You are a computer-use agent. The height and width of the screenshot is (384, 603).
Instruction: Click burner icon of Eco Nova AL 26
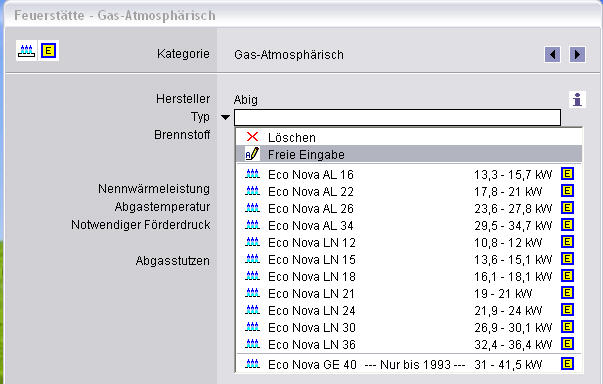[x=253, y=208]
